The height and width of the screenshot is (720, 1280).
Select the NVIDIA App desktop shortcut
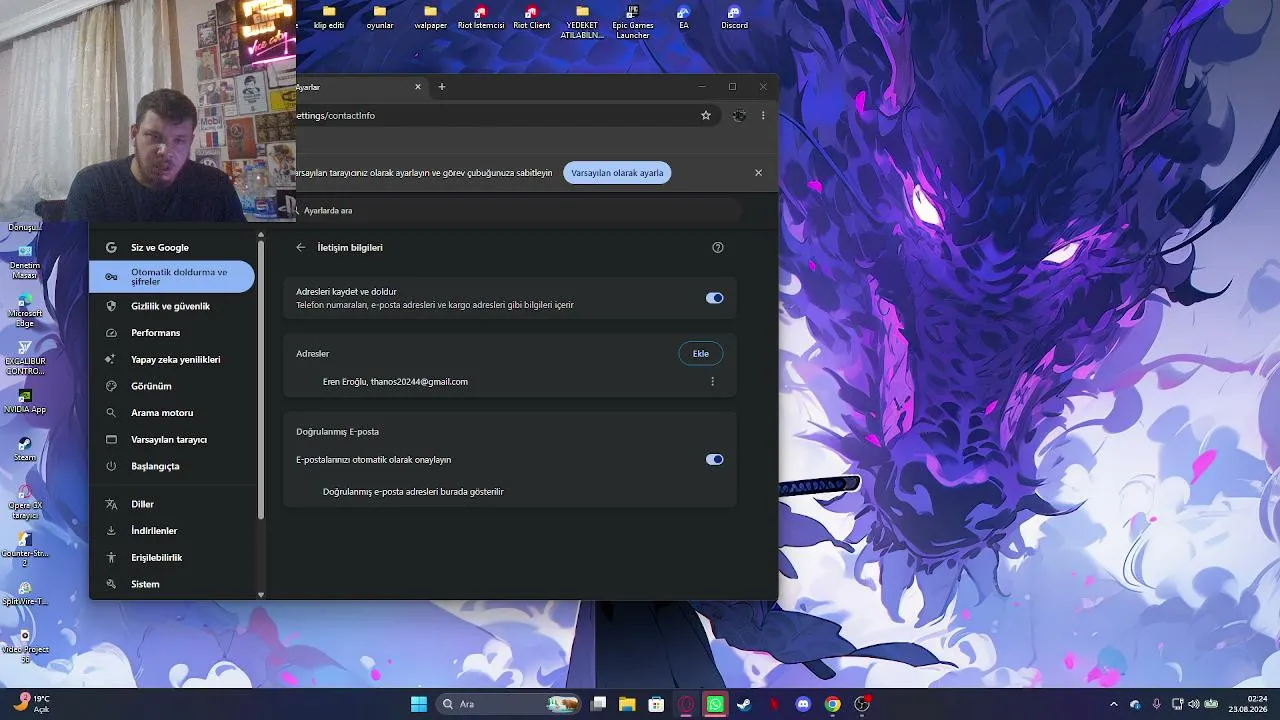(25, 402)
